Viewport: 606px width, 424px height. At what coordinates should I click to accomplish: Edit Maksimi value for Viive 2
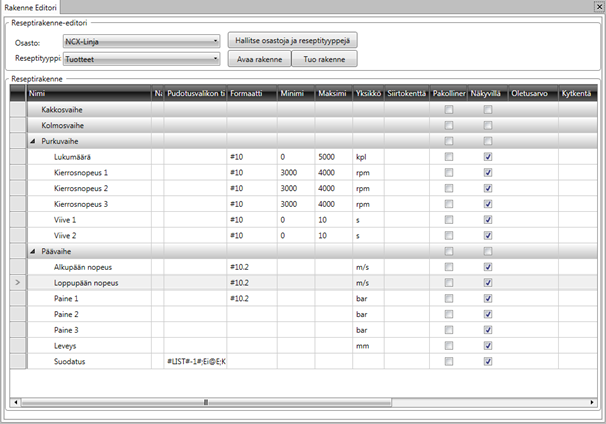[x=332, y=235]
